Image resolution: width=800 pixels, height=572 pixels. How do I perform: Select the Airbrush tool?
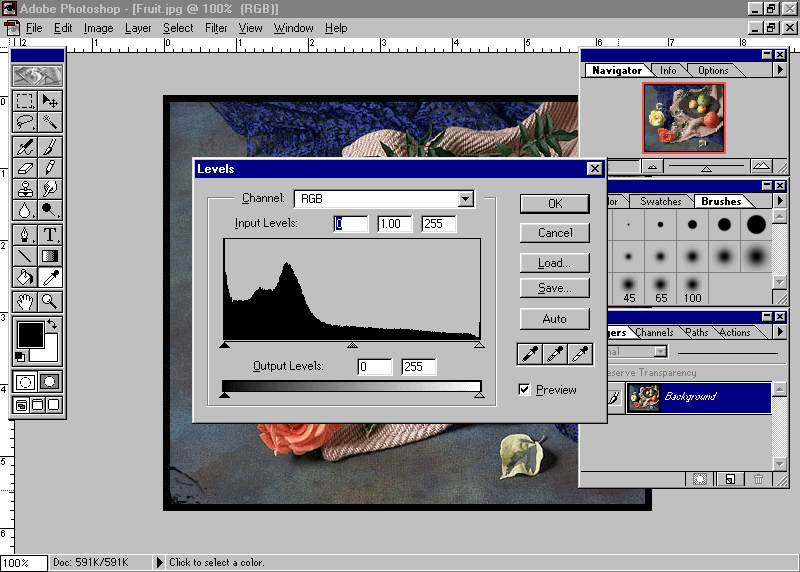24,147
